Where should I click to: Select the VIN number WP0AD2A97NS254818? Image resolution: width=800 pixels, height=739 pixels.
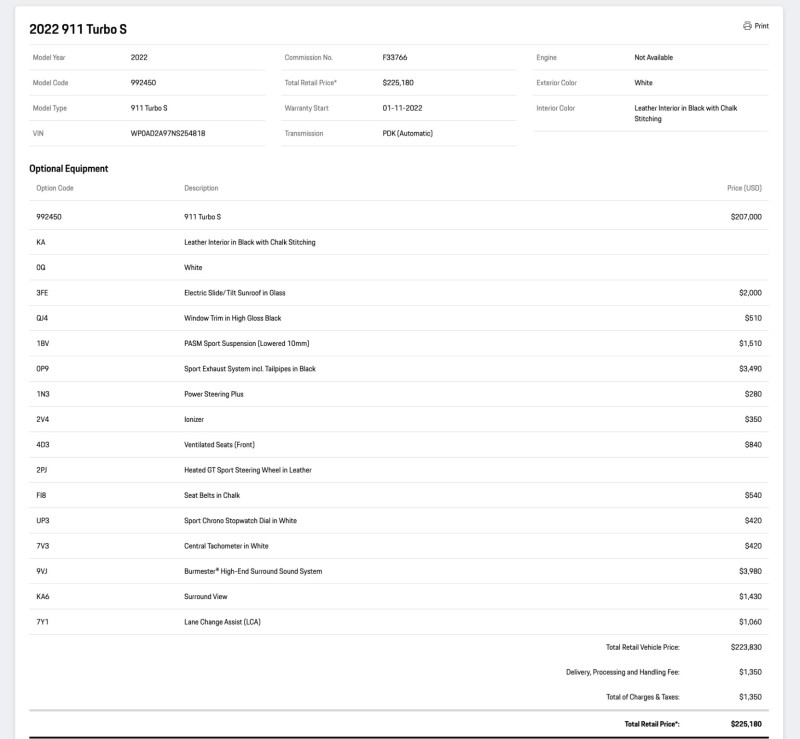[x=168, y=133]
